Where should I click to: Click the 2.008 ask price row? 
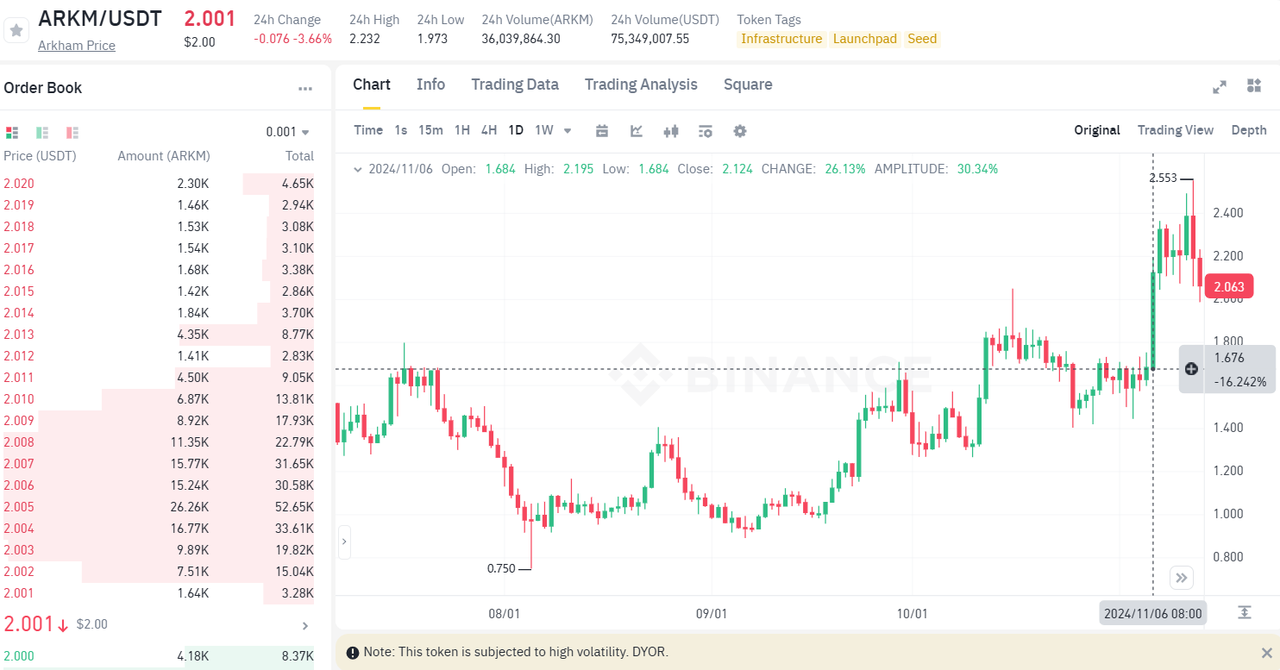click(x=159, y=442)
